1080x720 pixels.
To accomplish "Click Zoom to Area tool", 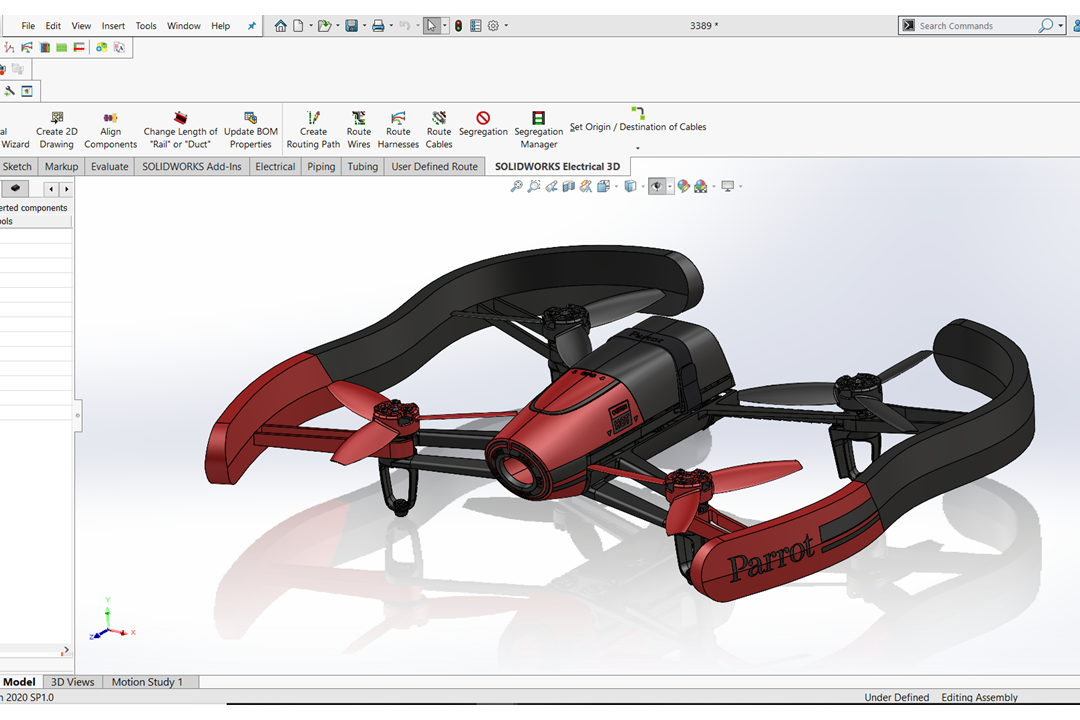I will coord(534,186).
